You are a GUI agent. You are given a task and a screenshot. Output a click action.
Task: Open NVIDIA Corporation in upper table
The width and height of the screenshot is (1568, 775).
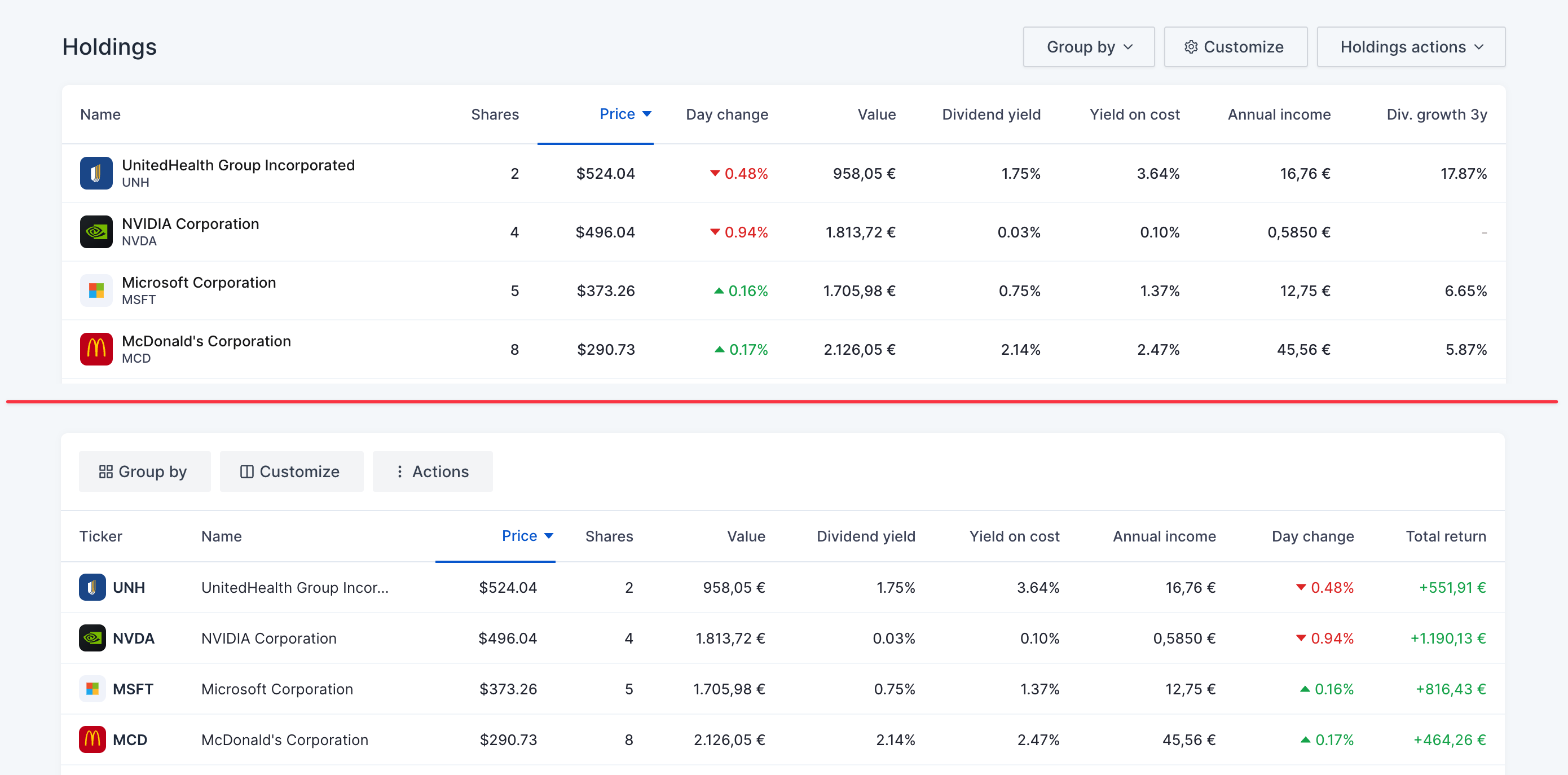coord(190,223)
